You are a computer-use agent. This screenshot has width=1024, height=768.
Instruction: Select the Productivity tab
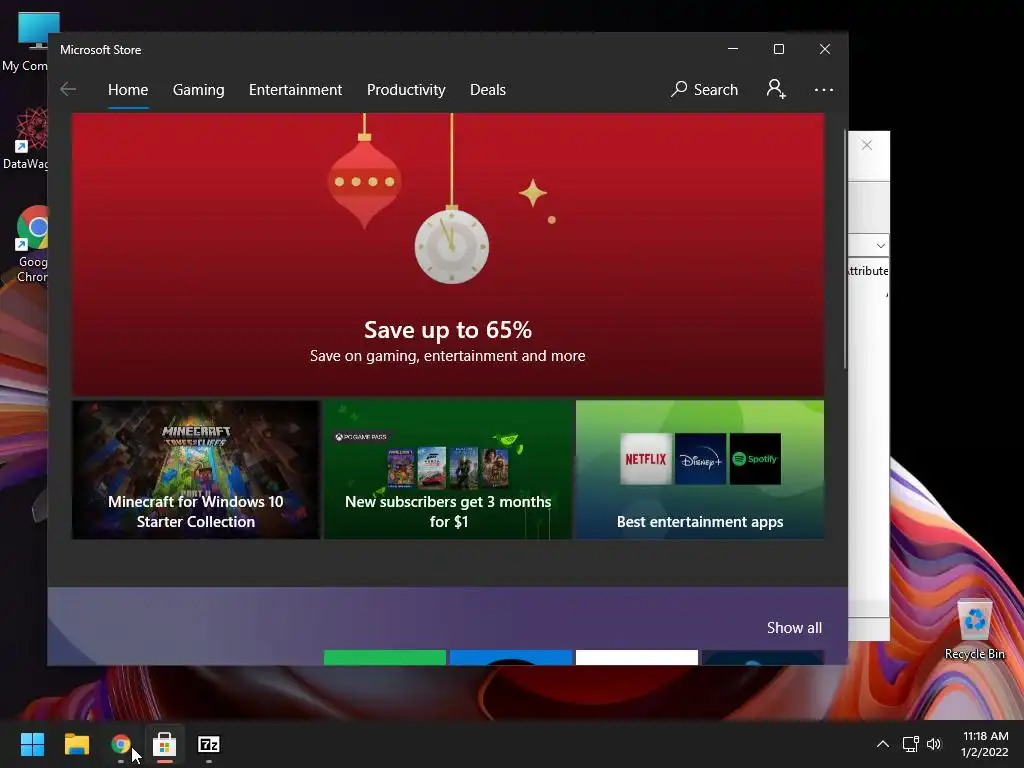pyautogui.click(x=406, y=89)
